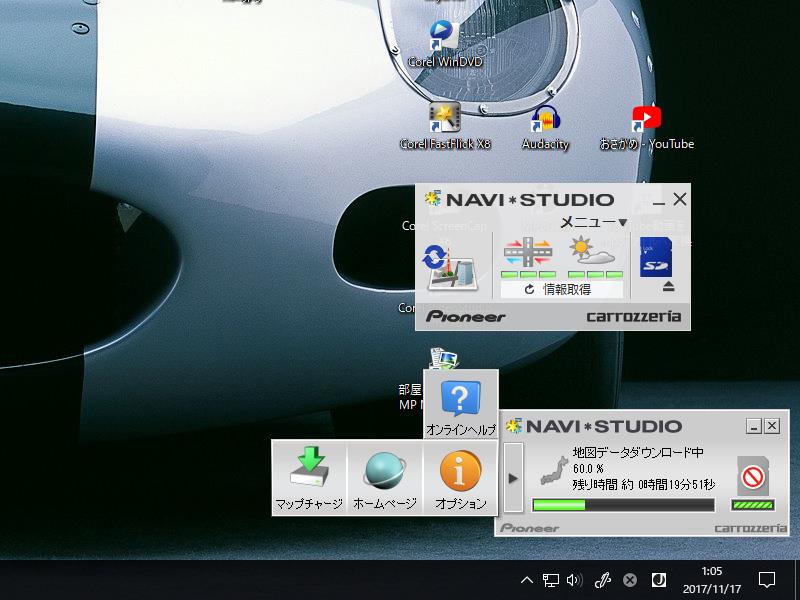
Task: Click the gray X tray icon
Action: pos(630,580)
